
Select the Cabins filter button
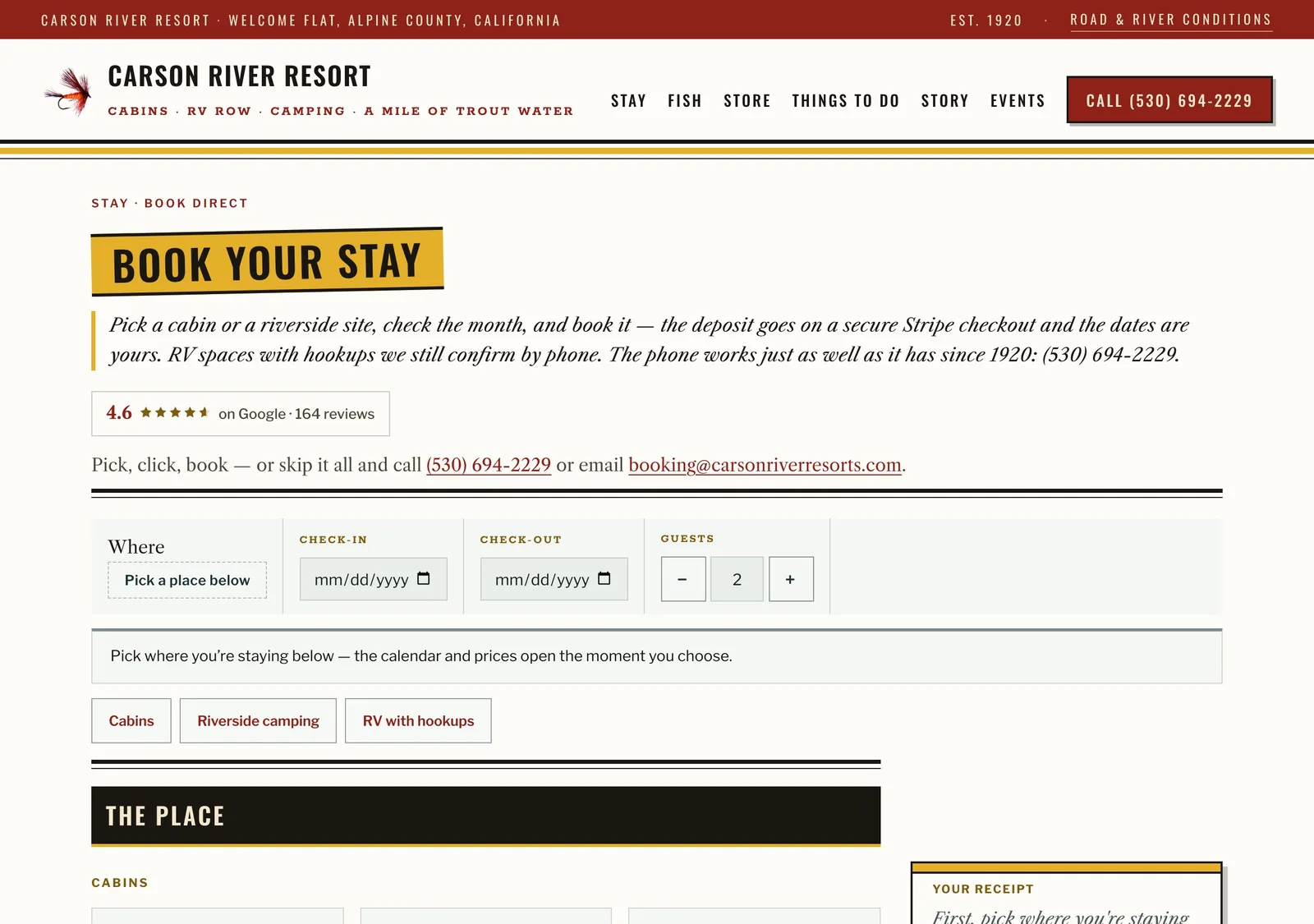click(131, 720)
